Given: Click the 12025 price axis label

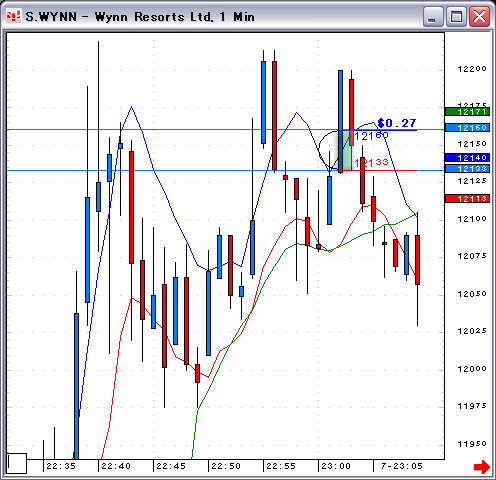Looking at the screenshot, I should (x=472, y=331).
